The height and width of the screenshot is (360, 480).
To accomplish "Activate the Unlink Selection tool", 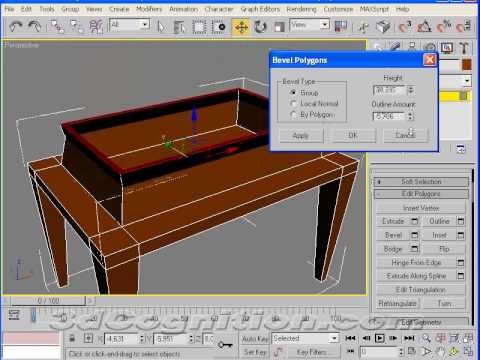I will [76, 26].
